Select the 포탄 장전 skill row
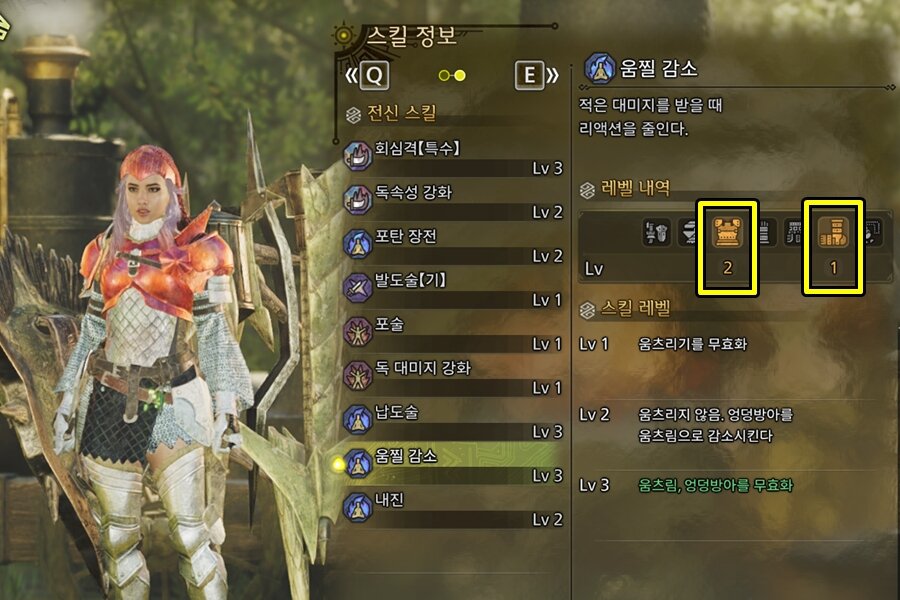The width and height of the screenshot is (900, 600). point(453,244)
